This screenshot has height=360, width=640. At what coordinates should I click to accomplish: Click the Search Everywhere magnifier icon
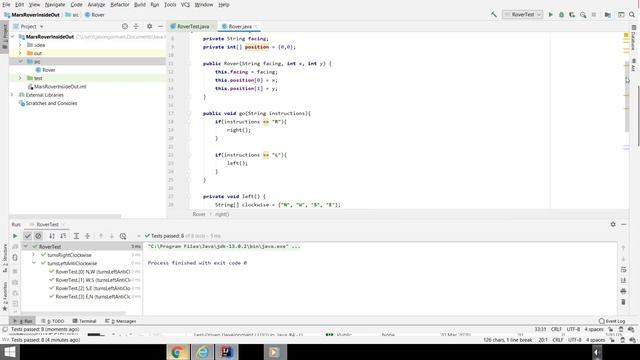pos(632,15)
